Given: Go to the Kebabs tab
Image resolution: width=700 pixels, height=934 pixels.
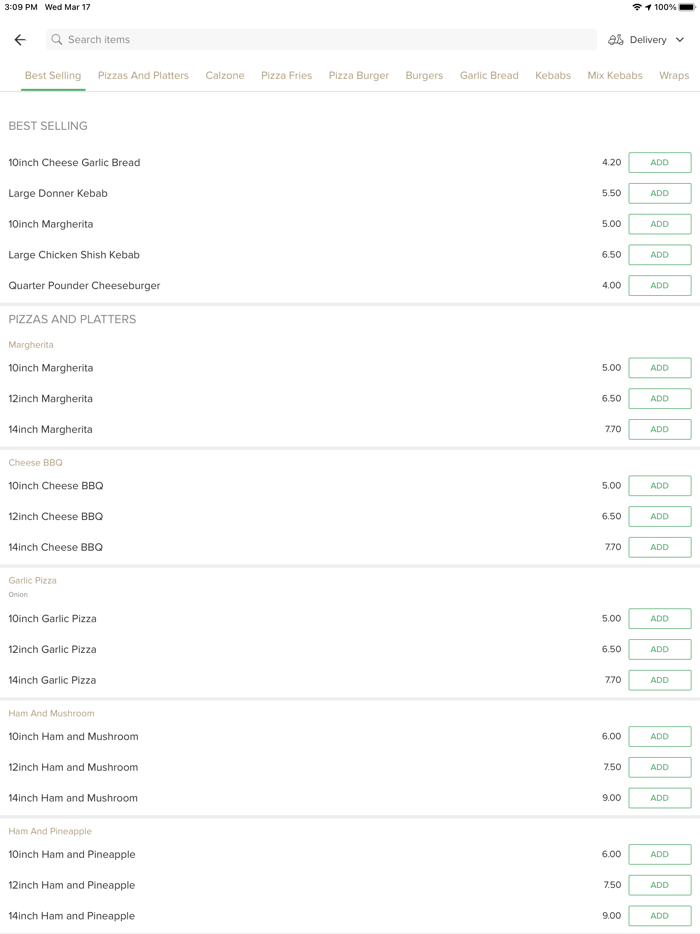Looking at the screenshot, I should click(553, 76).
